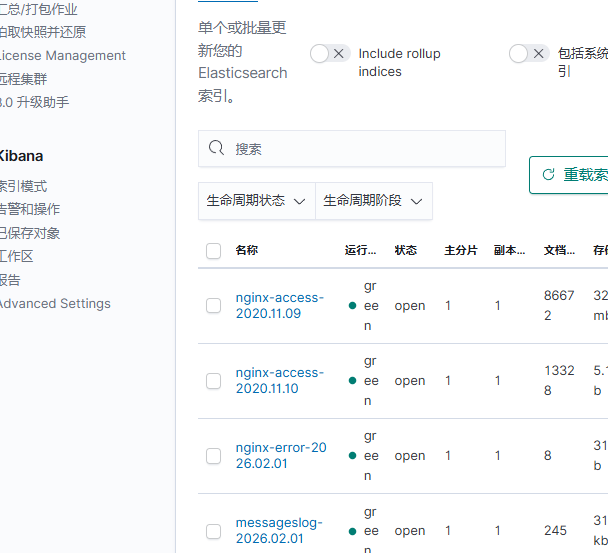Open 远程集群 in sidebar
608x553 pixels.
click(23, 79)
